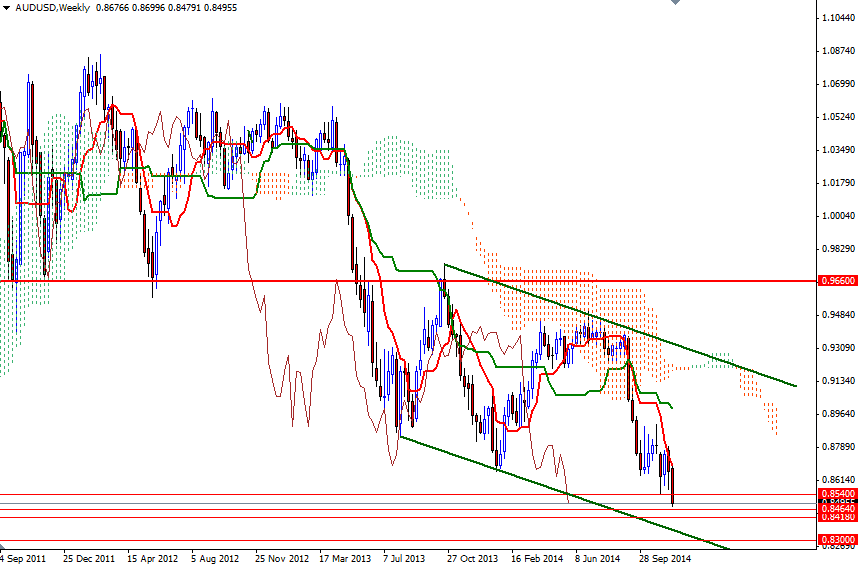This screenshot has height=566, width=858.
Task: Click the 0.86140 price scale value
Action: click(x=838, y=480)
